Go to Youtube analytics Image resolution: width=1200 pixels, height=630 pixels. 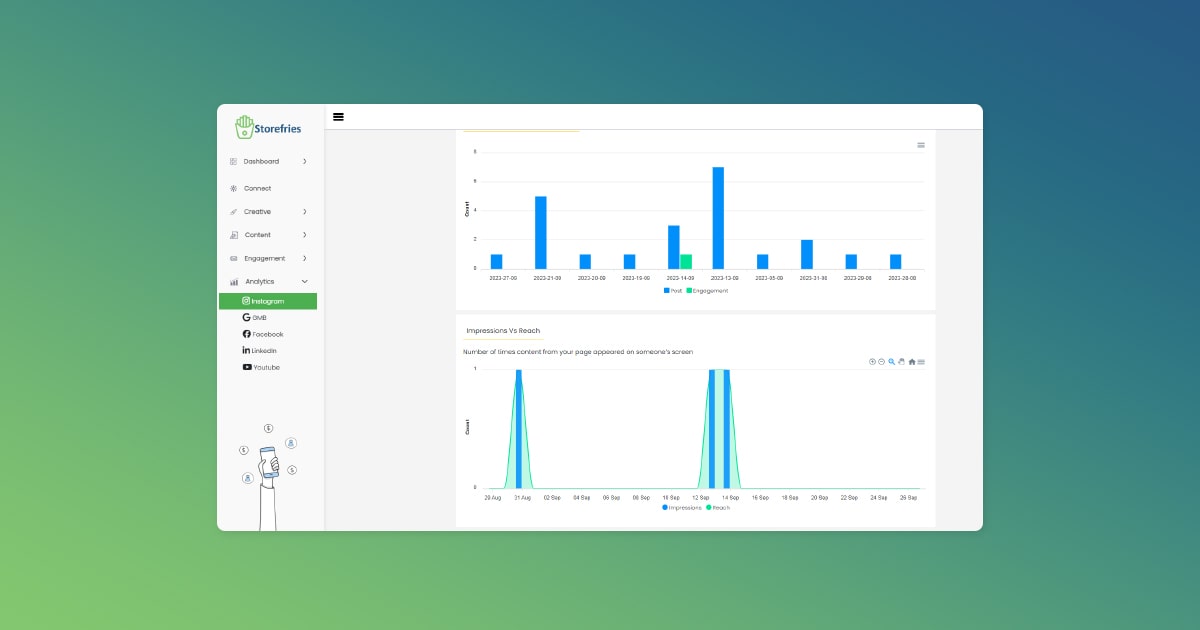click(x=266, y=367)
